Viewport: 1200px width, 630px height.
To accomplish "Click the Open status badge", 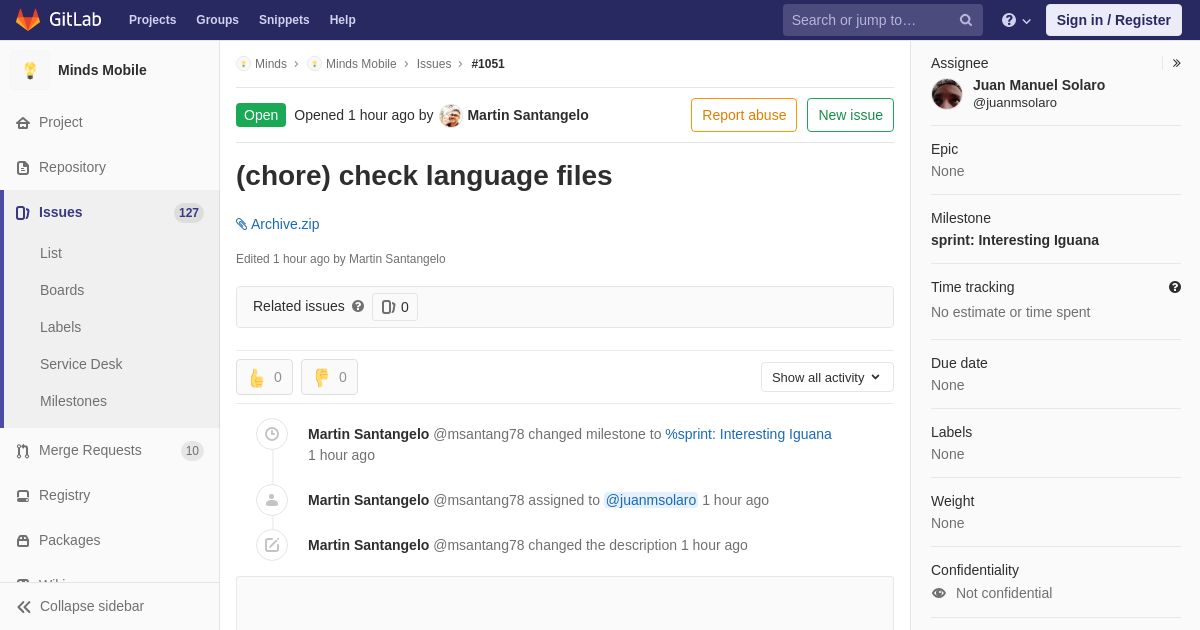I will (261, 115).
